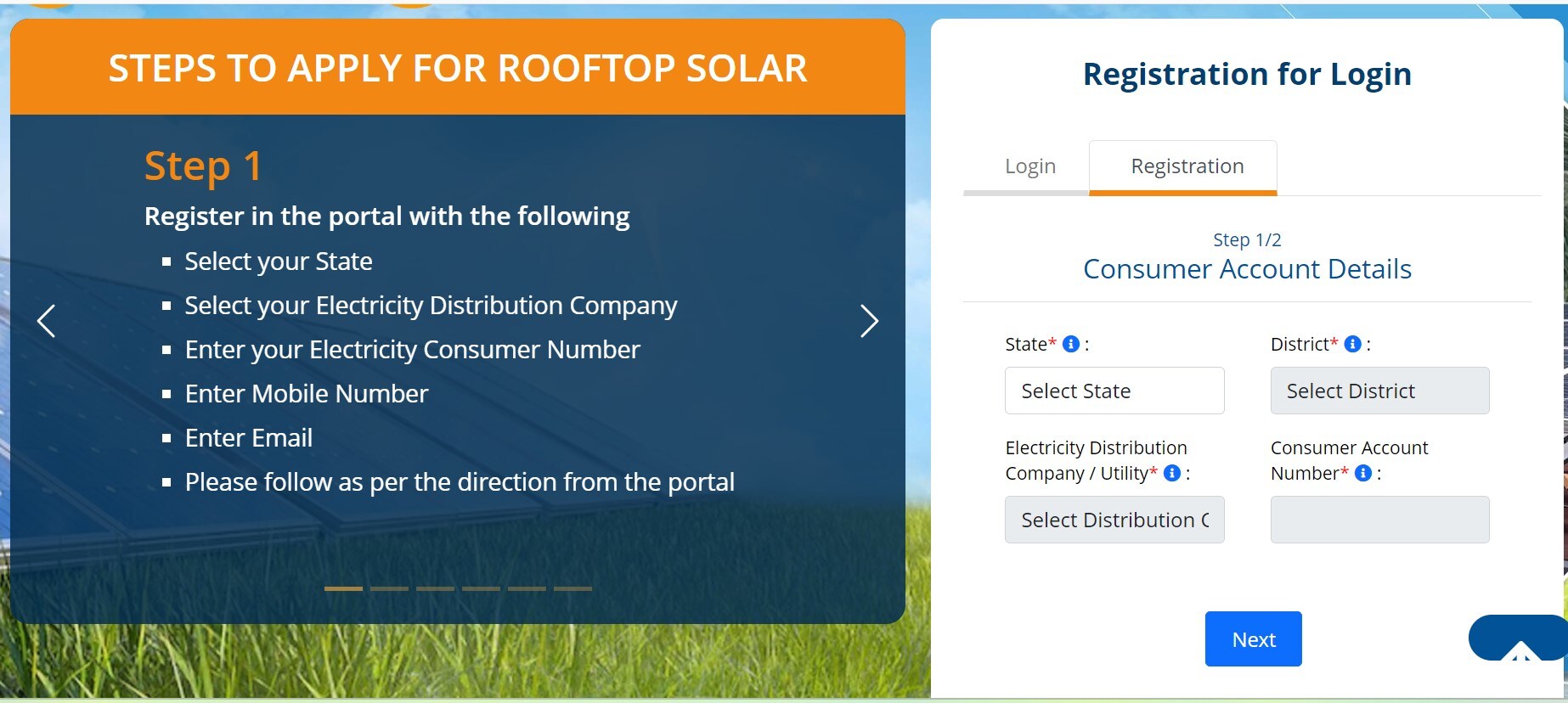Click the Consumer Account Number input field
The width and height of the screenshot is (1568, 703).
pyautogui.click(x=1379, y=520)
